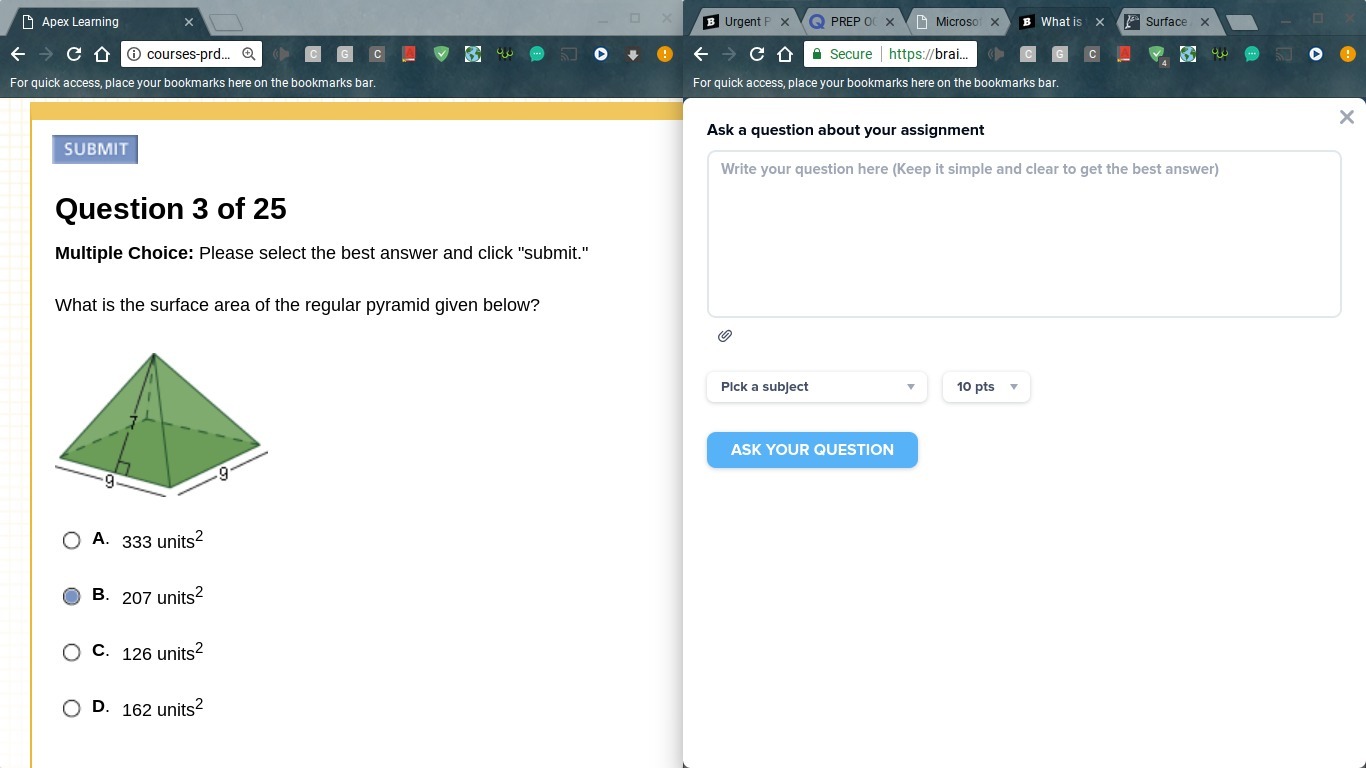Image resolution: width=1366 pixels, height=768 pixels.
Task: Click the speaker extension icon in Apex window
Action: click(x=281, y=54)
